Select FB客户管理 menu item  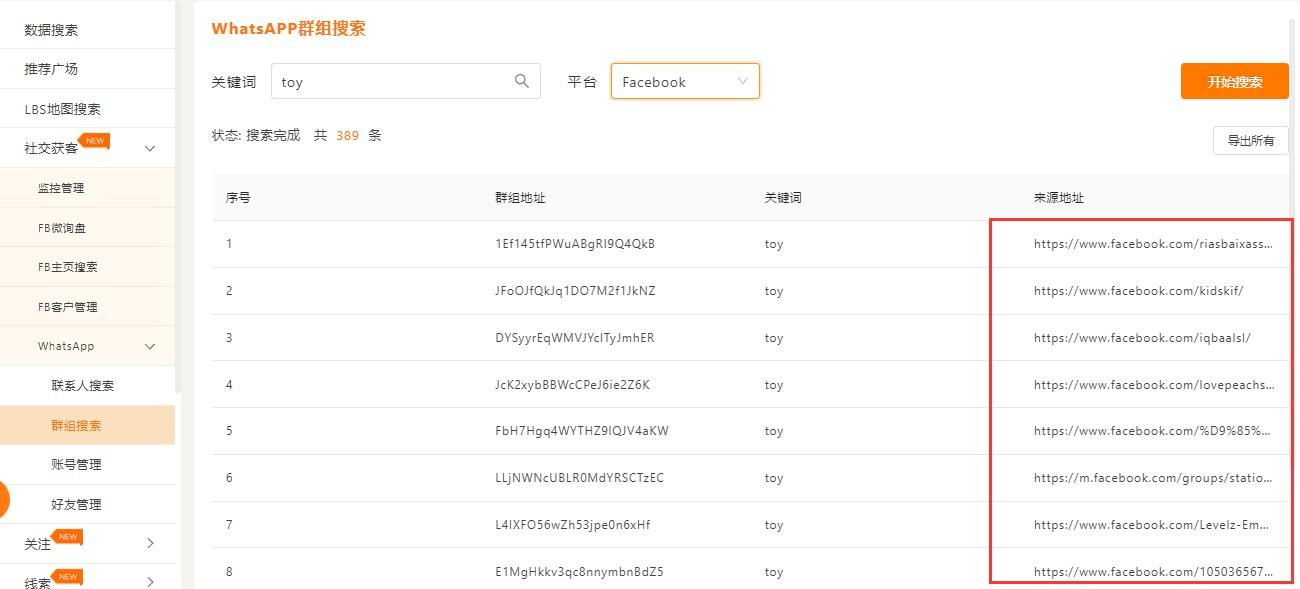click(67, 306)
